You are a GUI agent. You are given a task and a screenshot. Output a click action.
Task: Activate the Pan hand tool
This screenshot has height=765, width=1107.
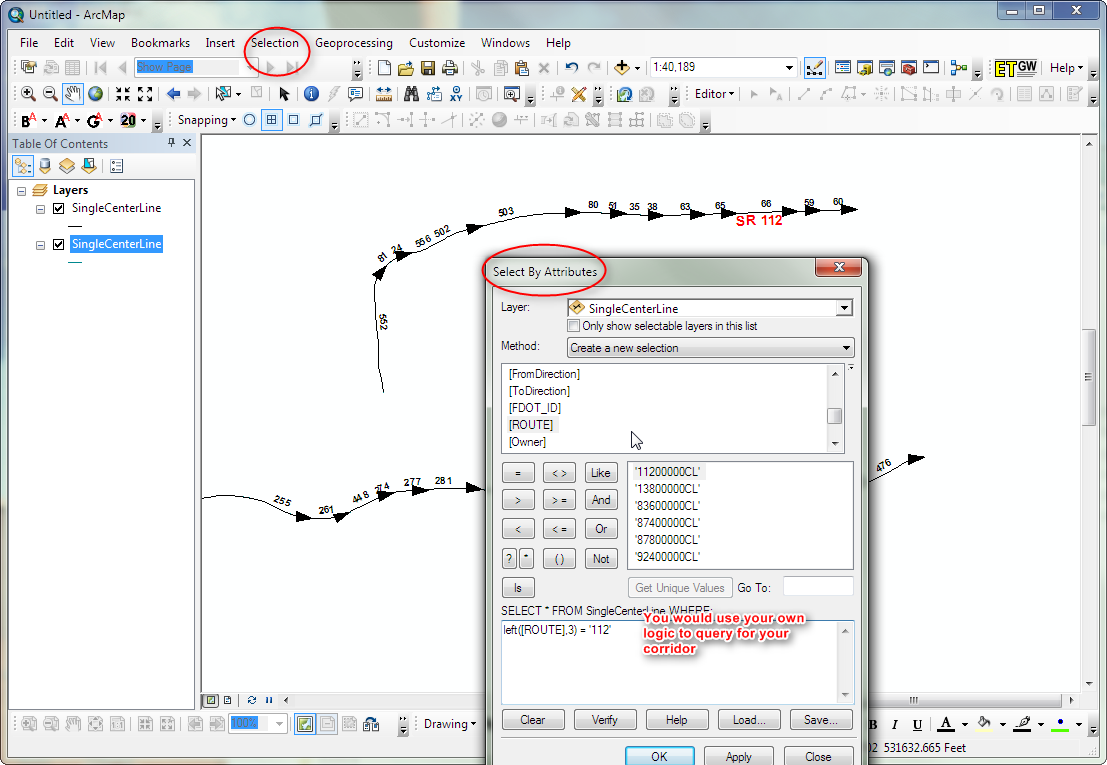coord(72,94)
